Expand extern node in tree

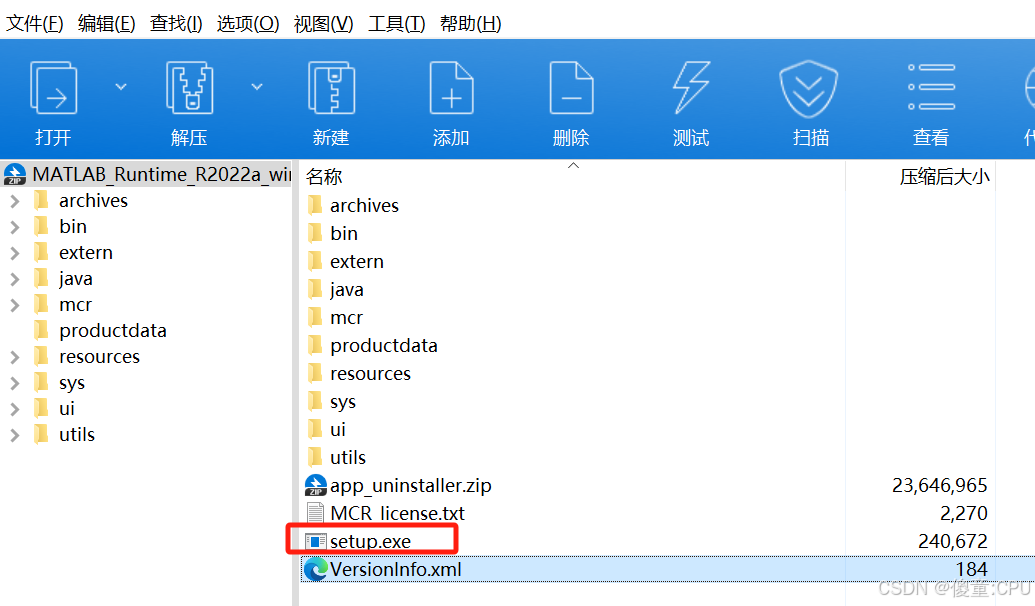[x=15, y=253]
